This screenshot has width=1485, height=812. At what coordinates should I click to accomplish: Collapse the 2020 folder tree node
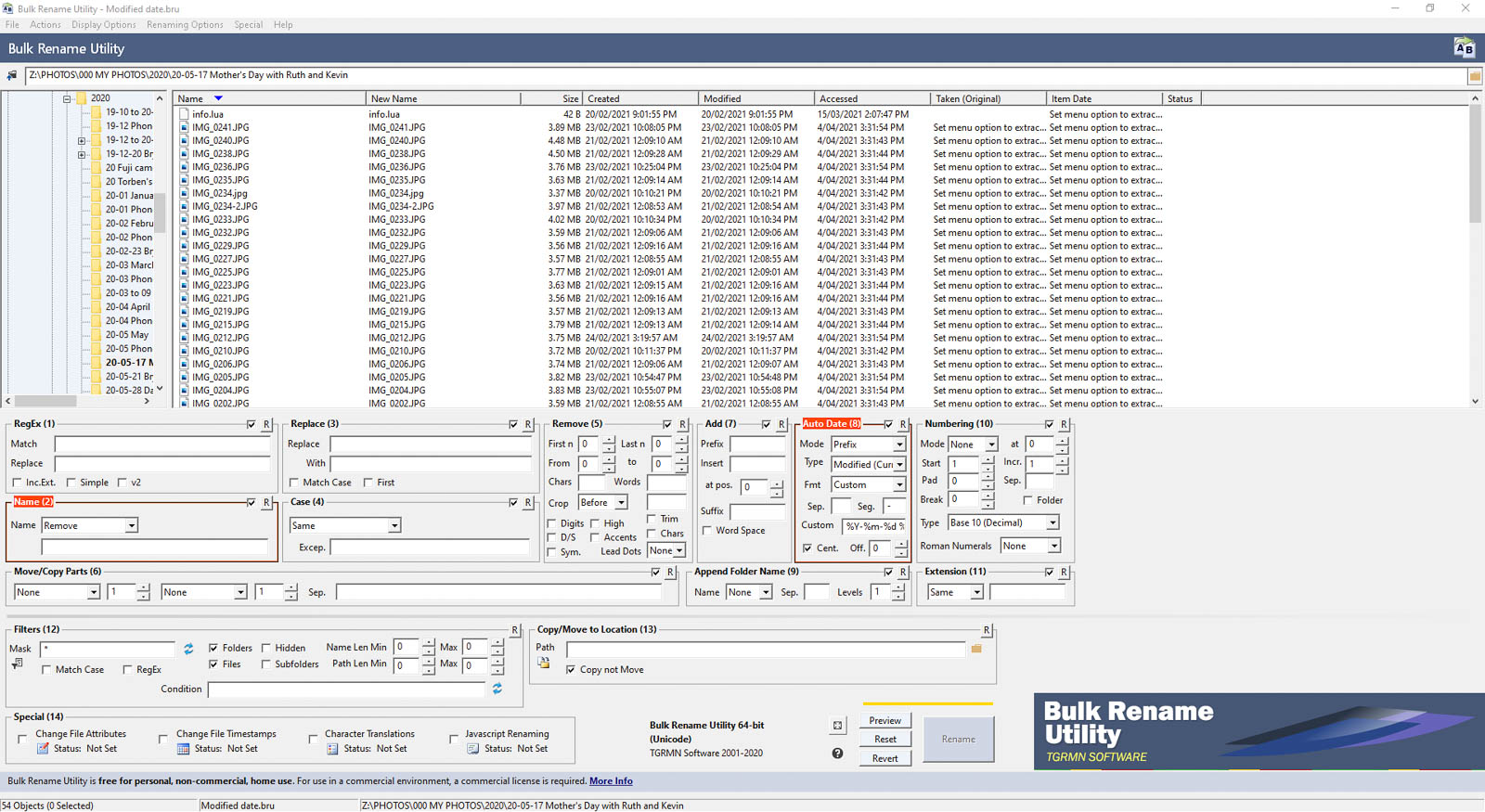67,98
